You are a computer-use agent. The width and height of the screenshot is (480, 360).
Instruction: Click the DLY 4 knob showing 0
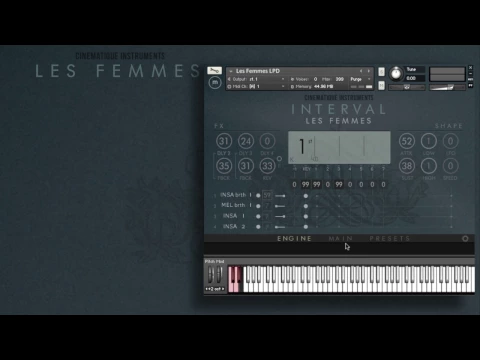click(267, 141)
